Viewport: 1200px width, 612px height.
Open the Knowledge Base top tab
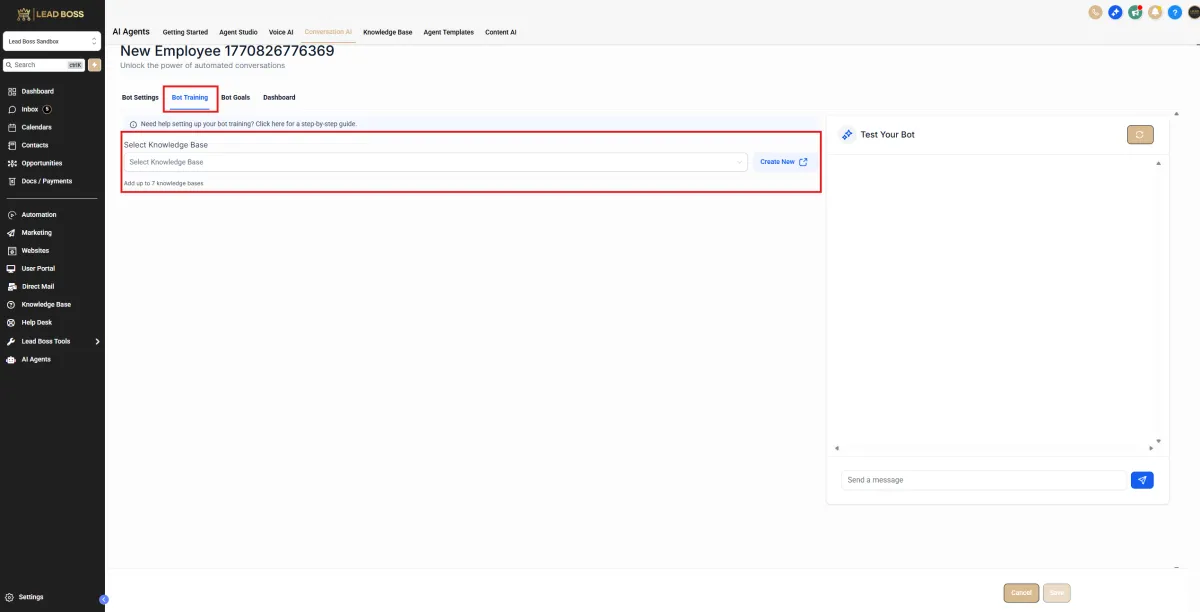click(388, 32)
